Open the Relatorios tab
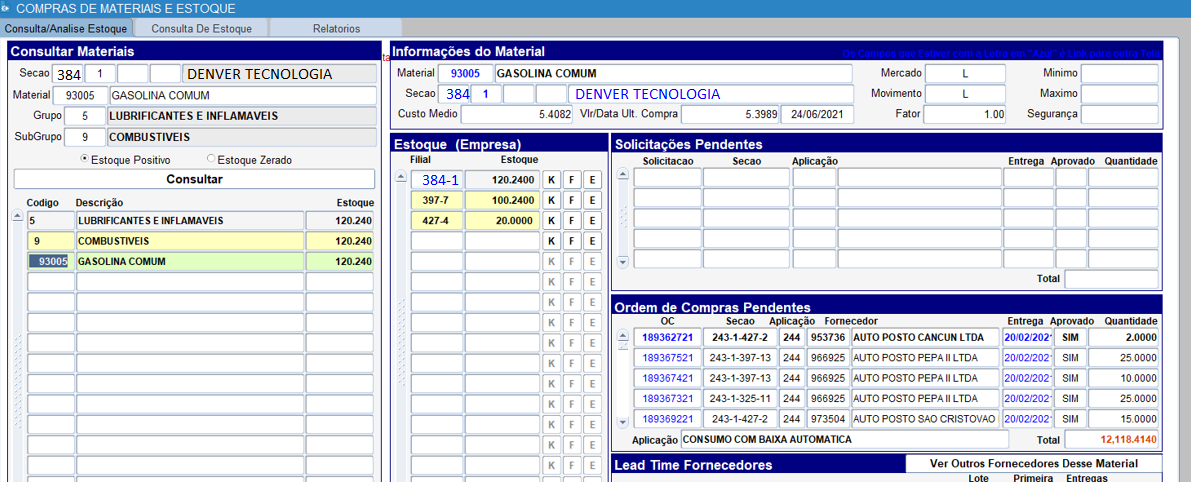This screenshot has width=1191, height=482. click(336, 28)
